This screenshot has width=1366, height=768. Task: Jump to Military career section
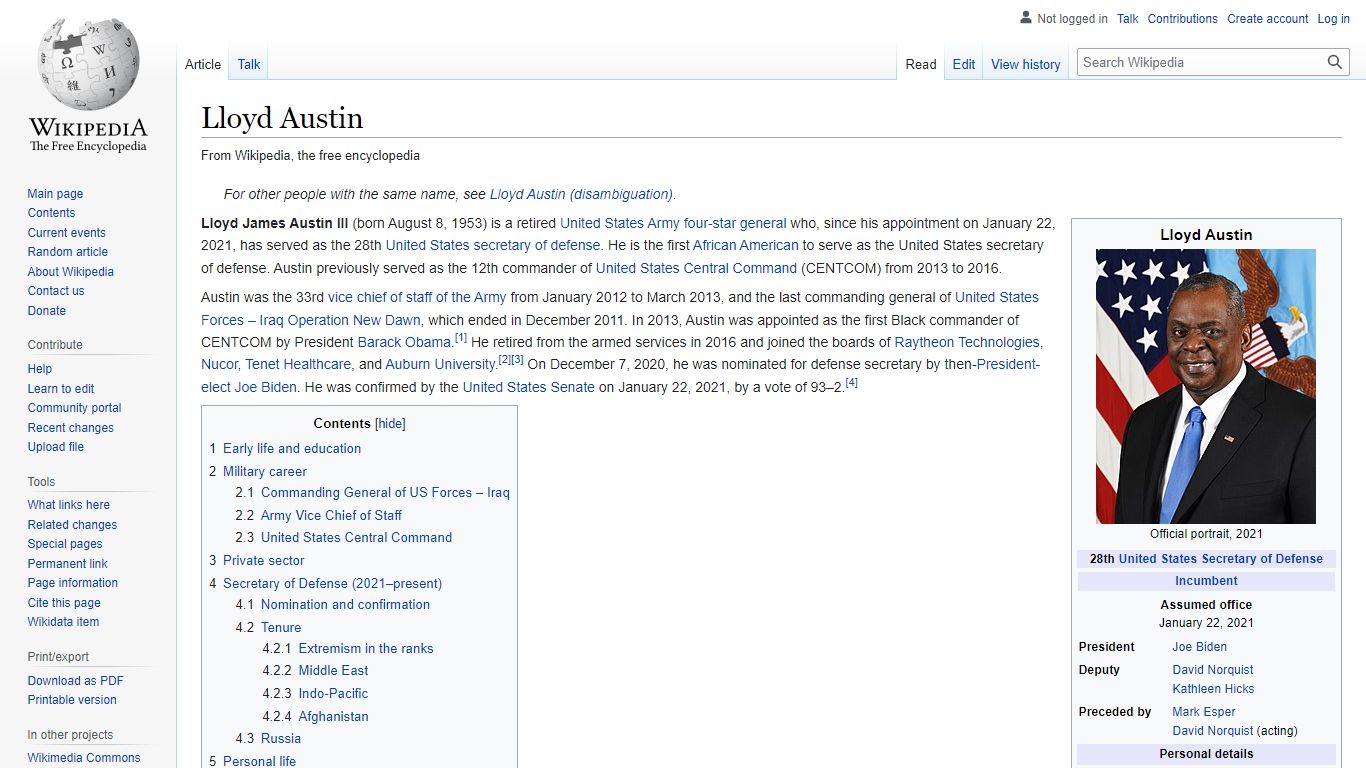pyautogui.click(x=265, y=472)
